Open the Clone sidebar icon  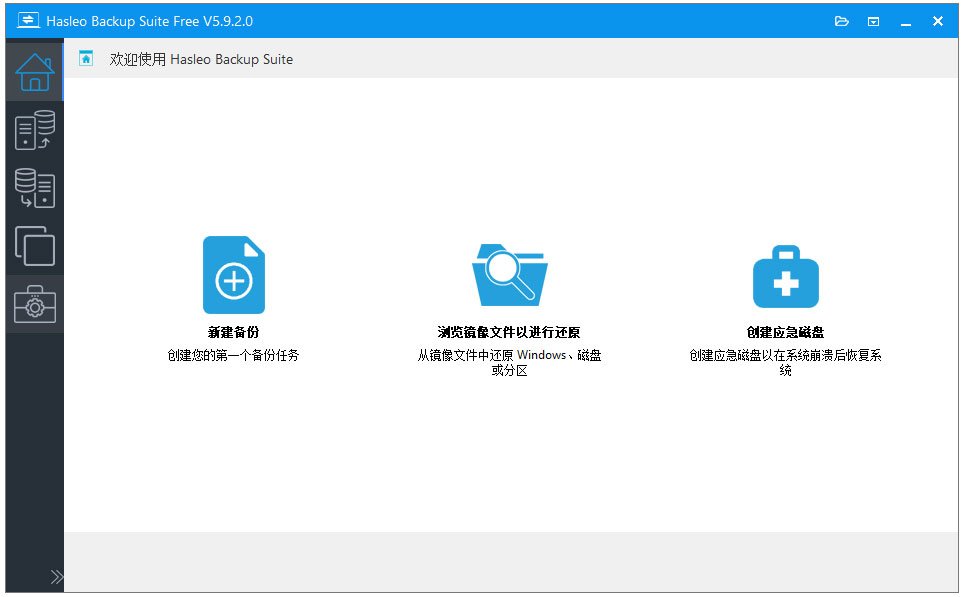tap(34, 246)
